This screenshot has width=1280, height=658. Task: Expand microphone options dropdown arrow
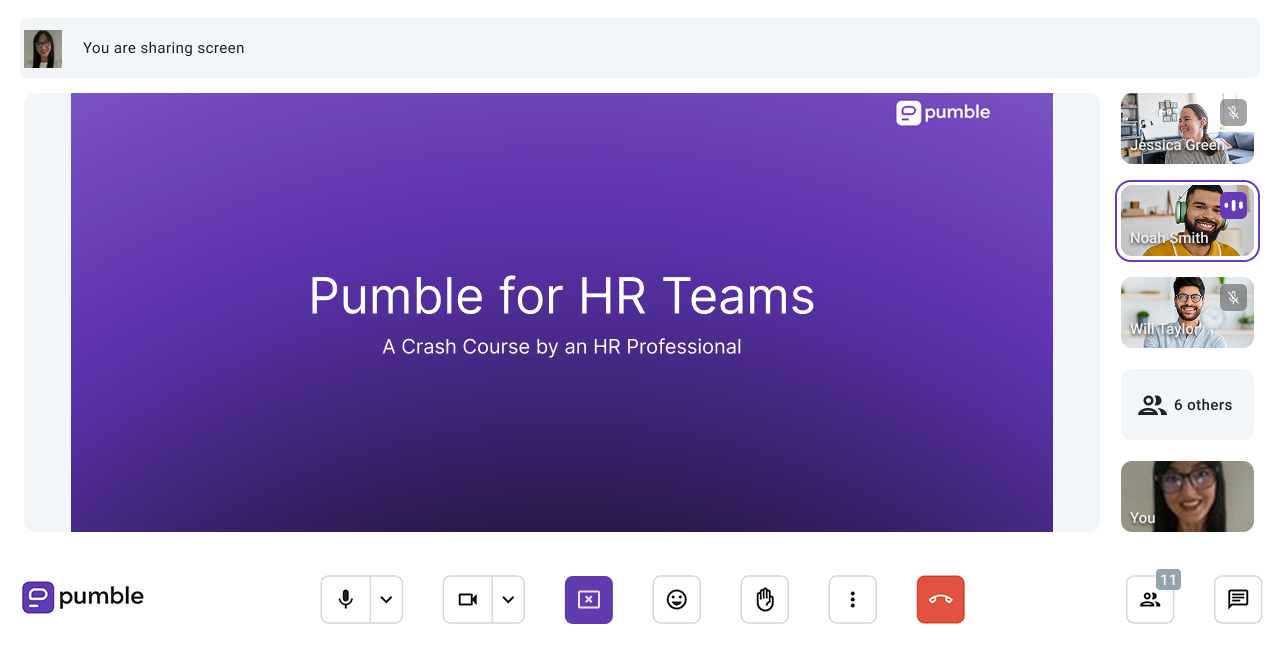[386, 600]
